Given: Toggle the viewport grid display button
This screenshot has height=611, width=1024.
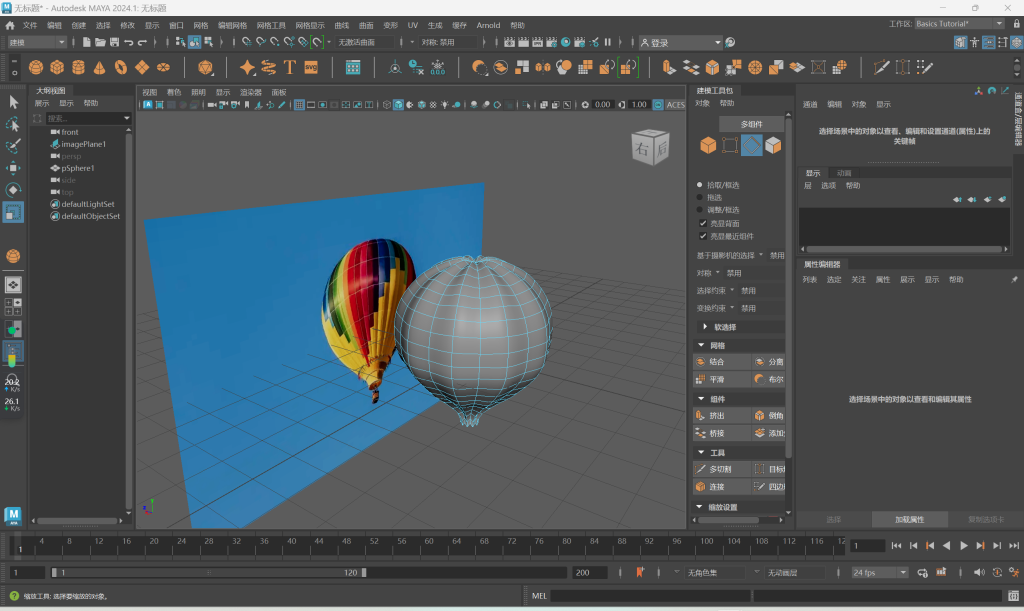Looking at the screenshot, I should point(299,105).
